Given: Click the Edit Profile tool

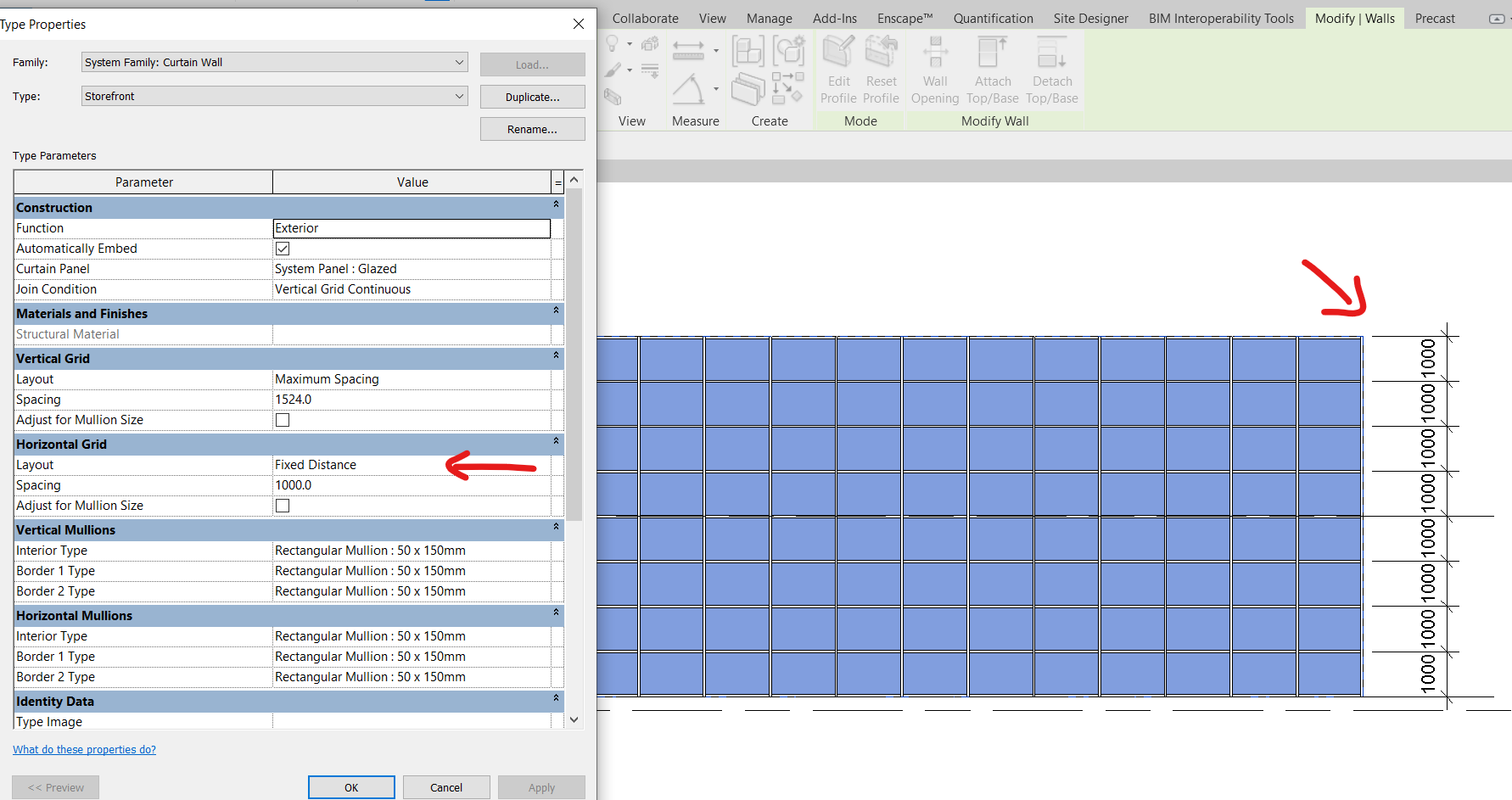Looking at the screenshot, I should click(x=838, y=70).
